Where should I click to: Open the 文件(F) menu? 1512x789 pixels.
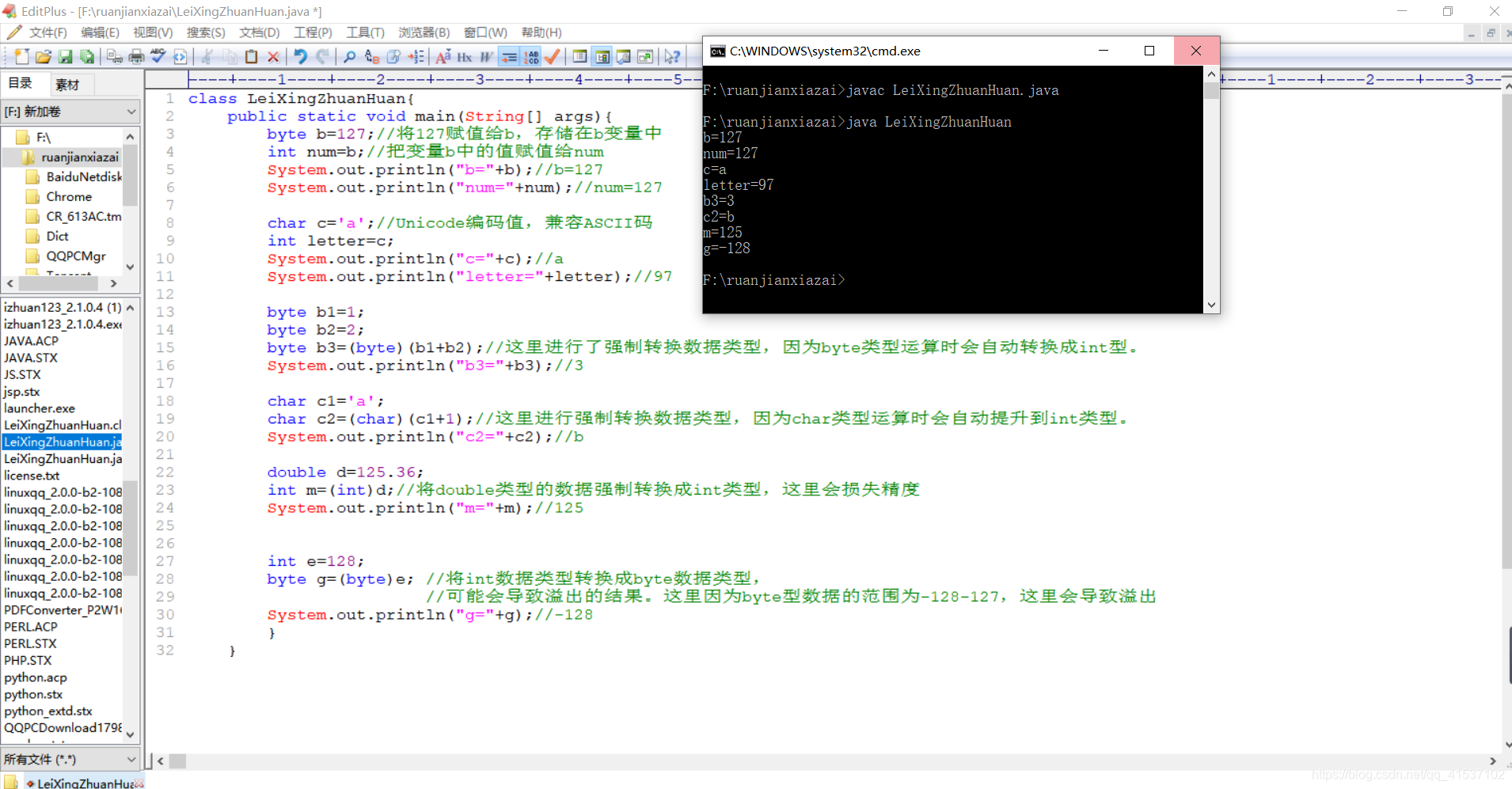click(47, 32)
